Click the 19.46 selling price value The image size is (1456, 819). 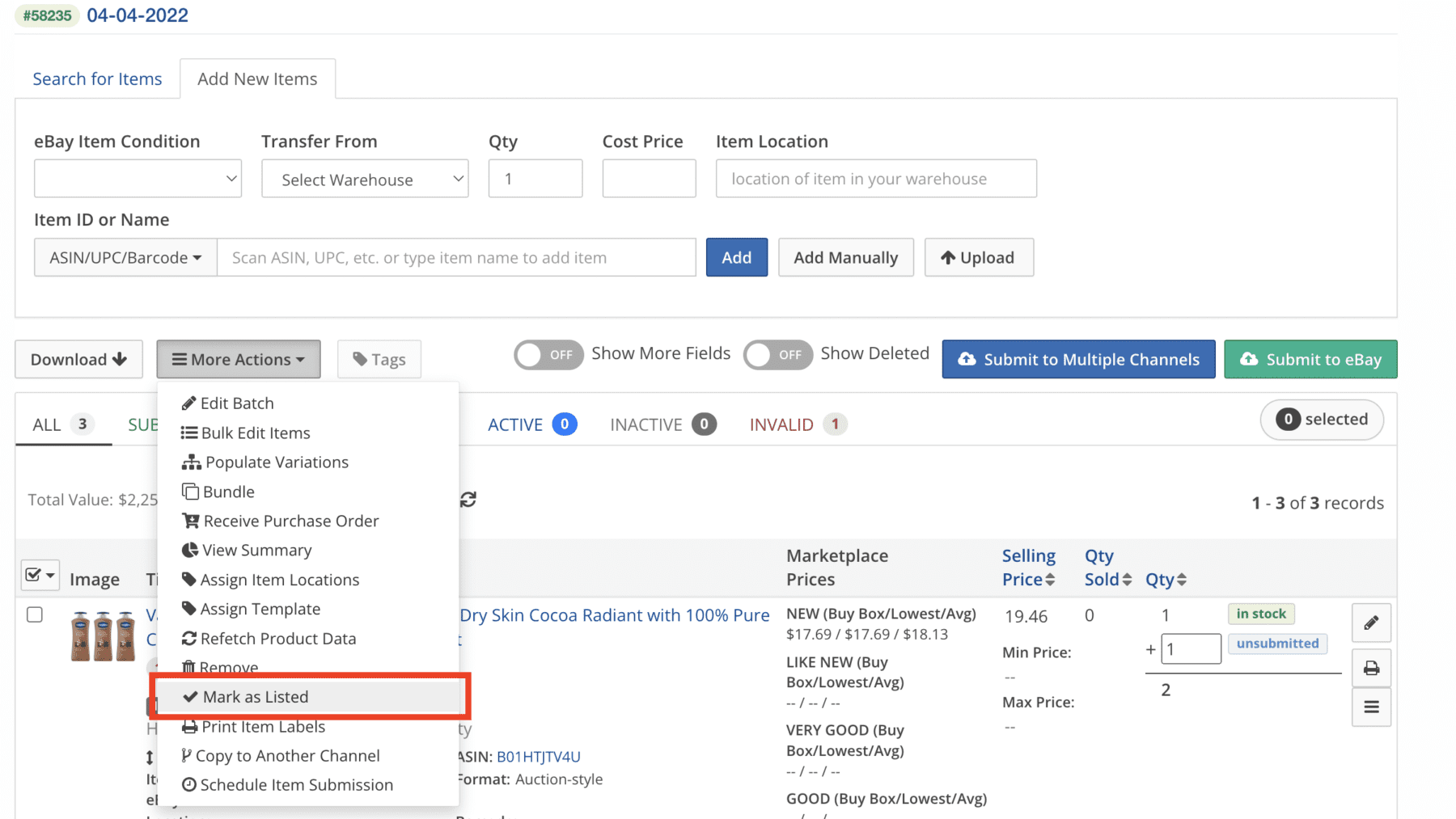(1026, 616)
